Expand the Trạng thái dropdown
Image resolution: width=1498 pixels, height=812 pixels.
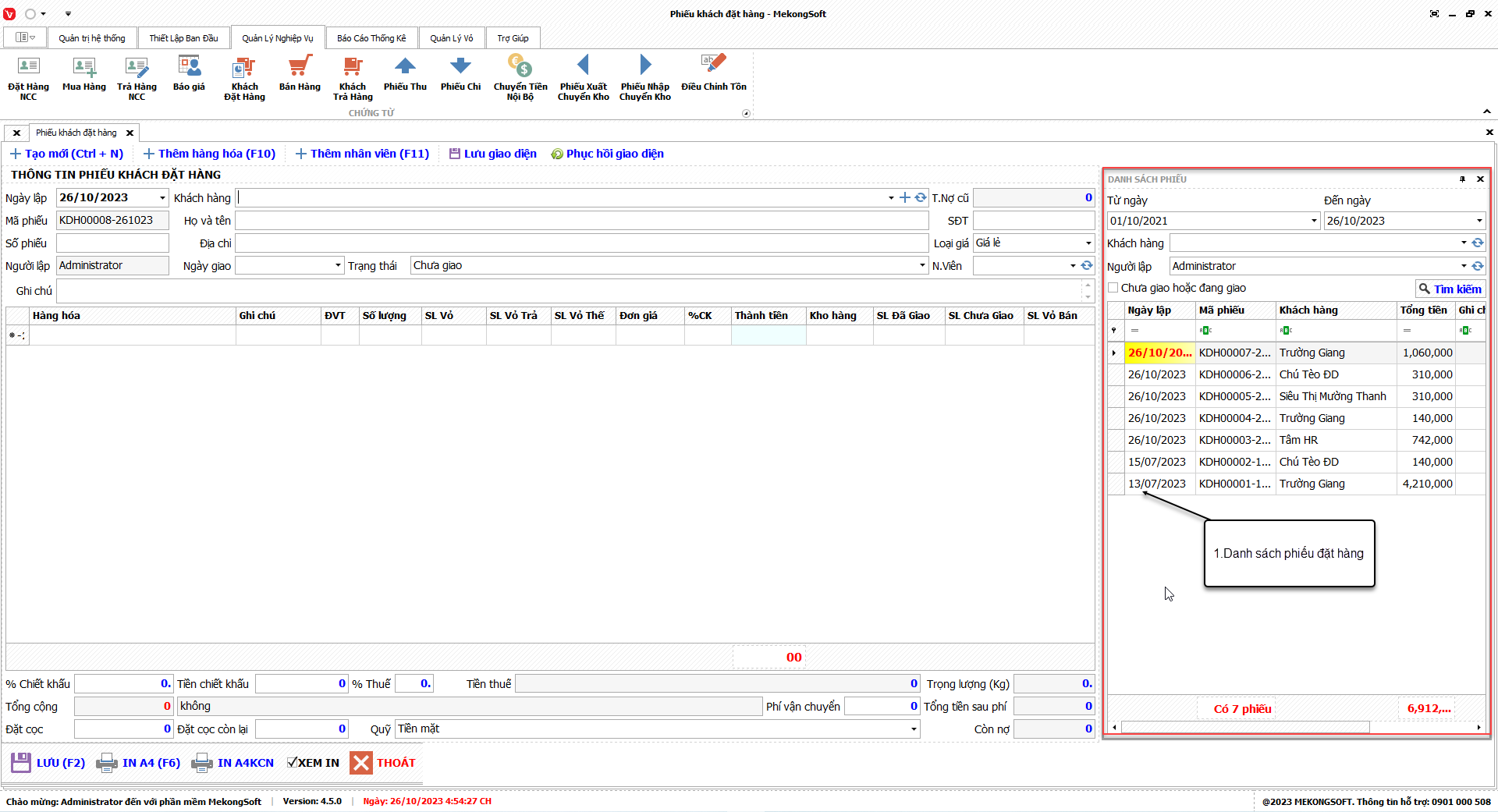[x=922, y=266]
